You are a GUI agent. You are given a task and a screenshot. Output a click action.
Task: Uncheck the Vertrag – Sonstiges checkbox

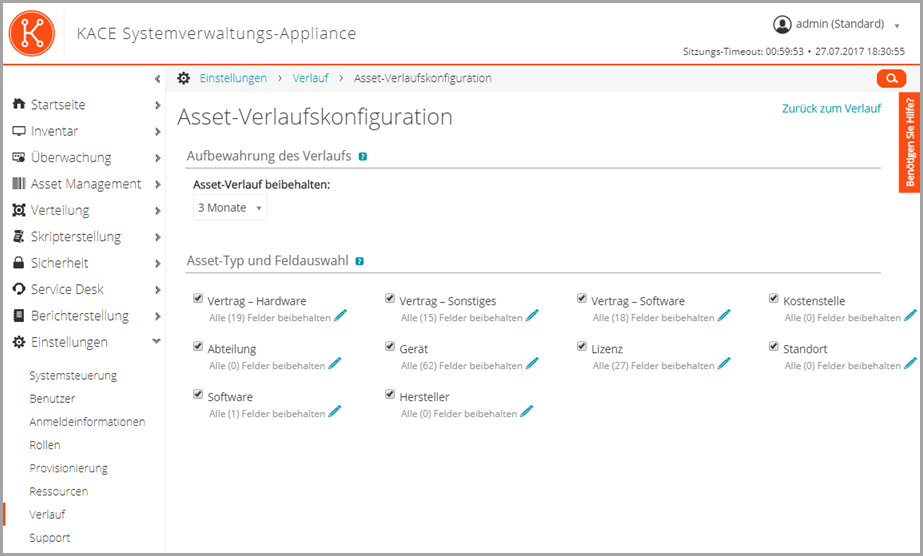coord(391,299)
